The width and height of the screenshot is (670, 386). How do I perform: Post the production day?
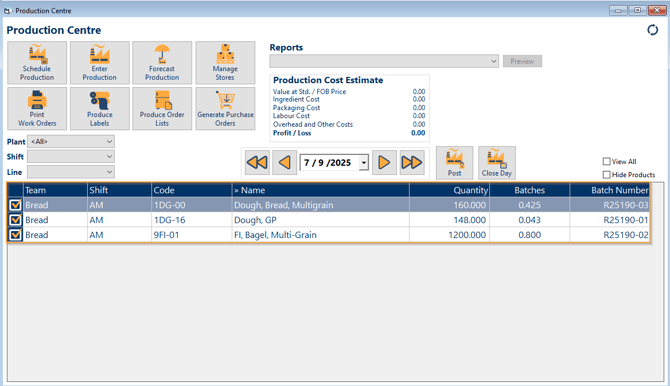[455, 163]
